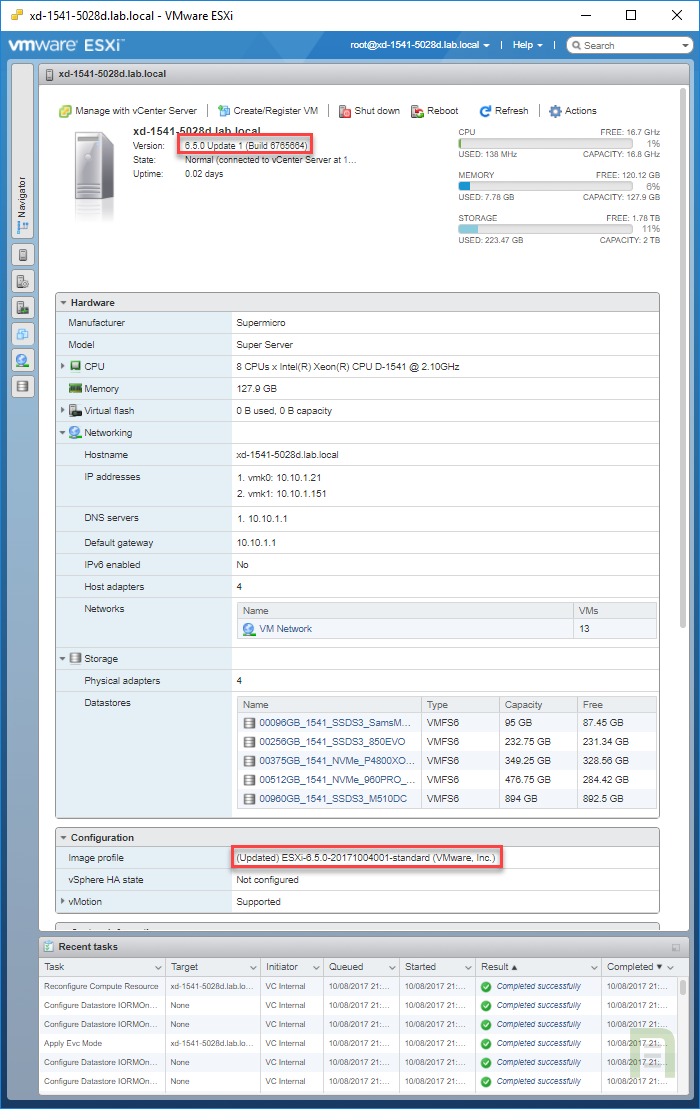
Task: Click the Refresh toolbar icon
Action: [503, 111]
